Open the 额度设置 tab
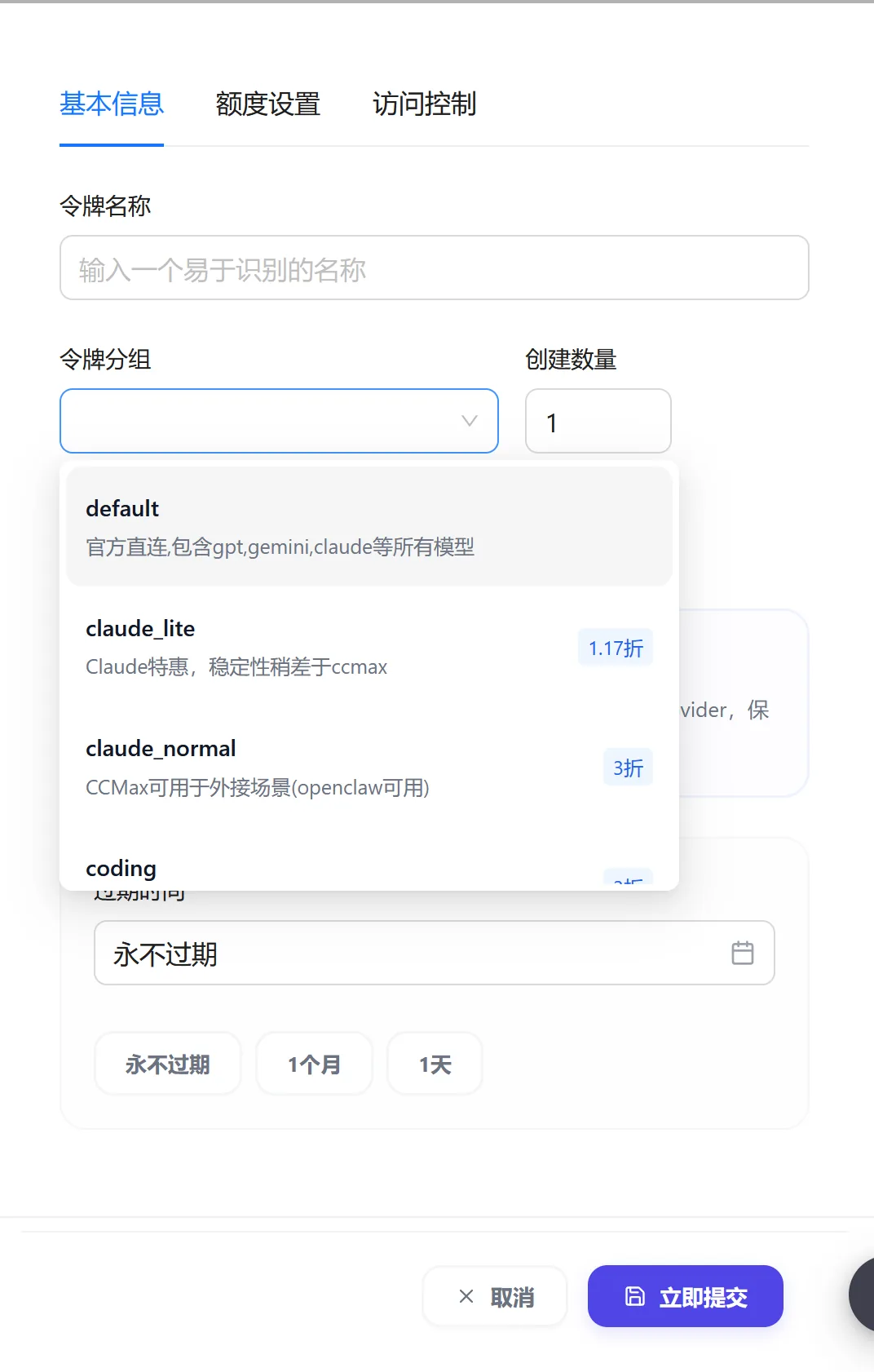874x1372 pixels. pos(267,104)
